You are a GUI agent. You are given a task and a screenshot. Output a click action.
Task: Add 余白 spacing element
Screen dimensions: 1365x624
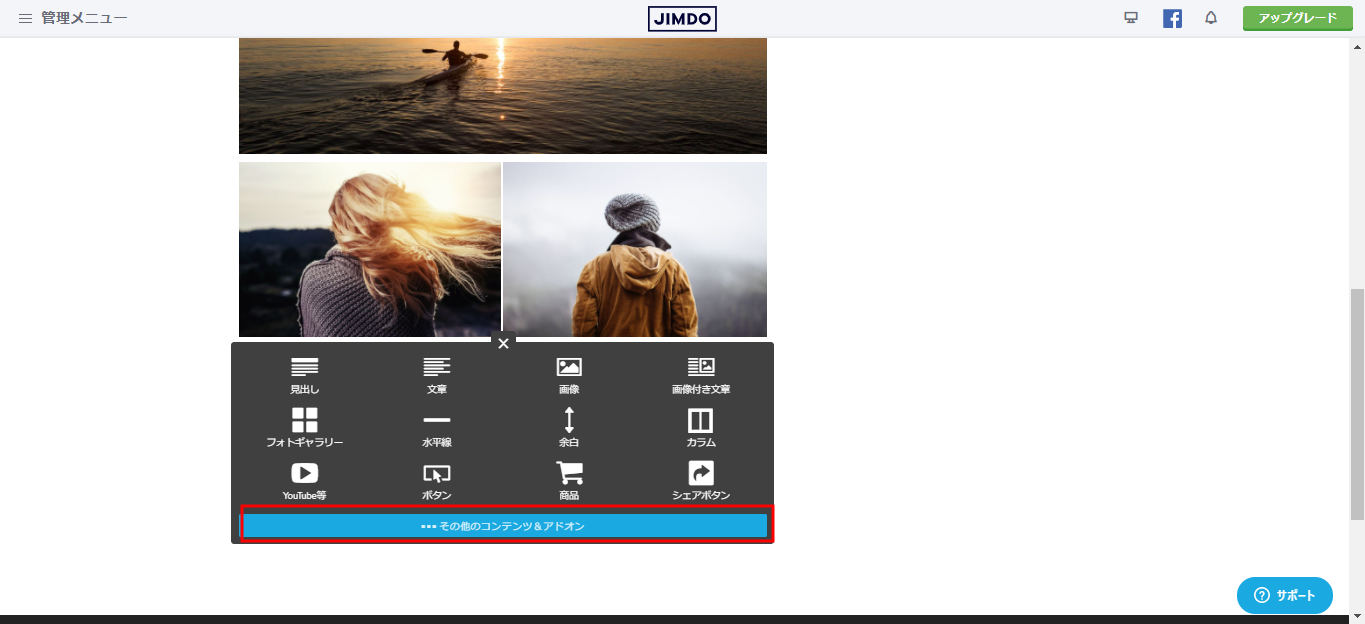tap(569, 427)
